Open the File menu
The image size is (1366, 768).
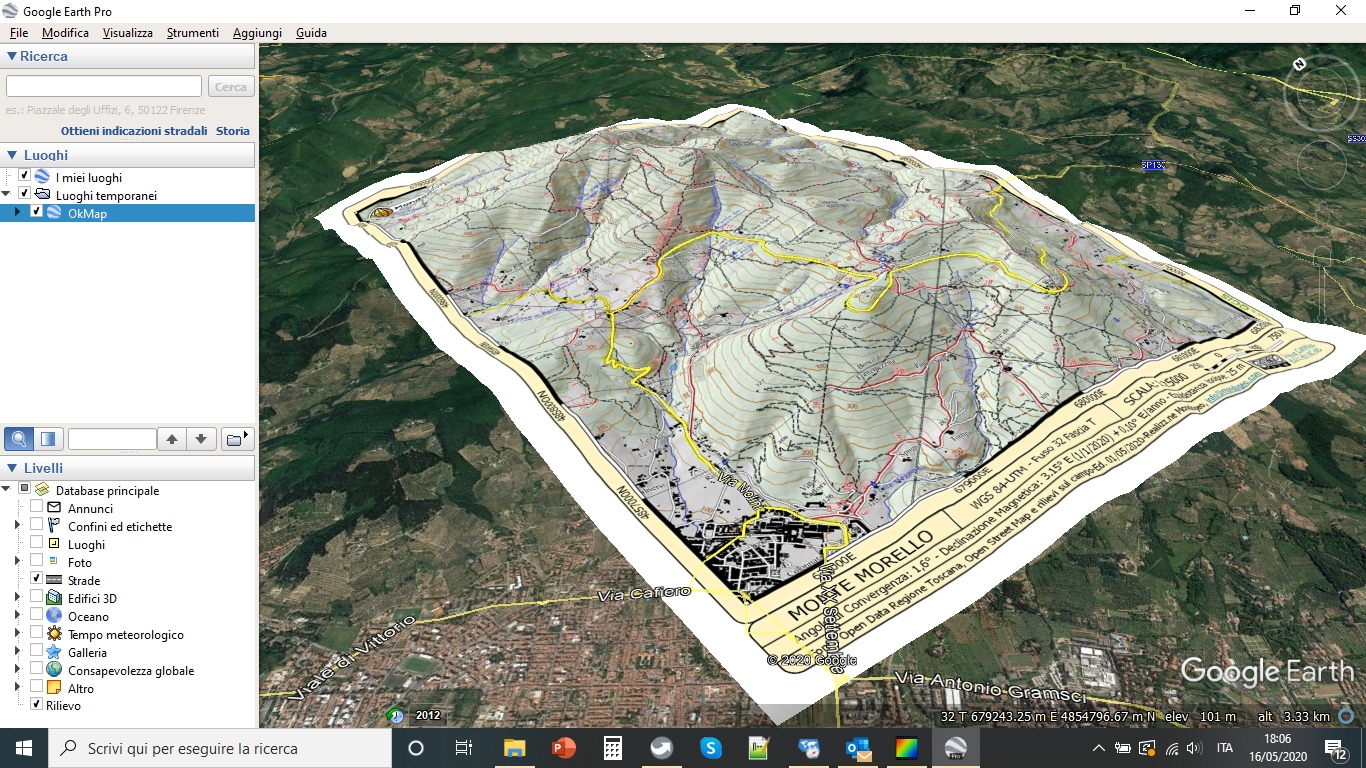click(19, 33)
